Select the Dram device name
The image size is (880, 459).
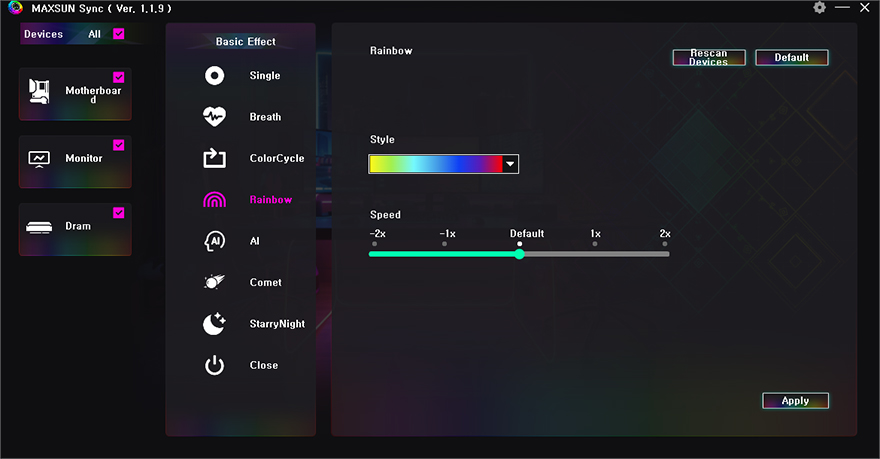(78, 226)
